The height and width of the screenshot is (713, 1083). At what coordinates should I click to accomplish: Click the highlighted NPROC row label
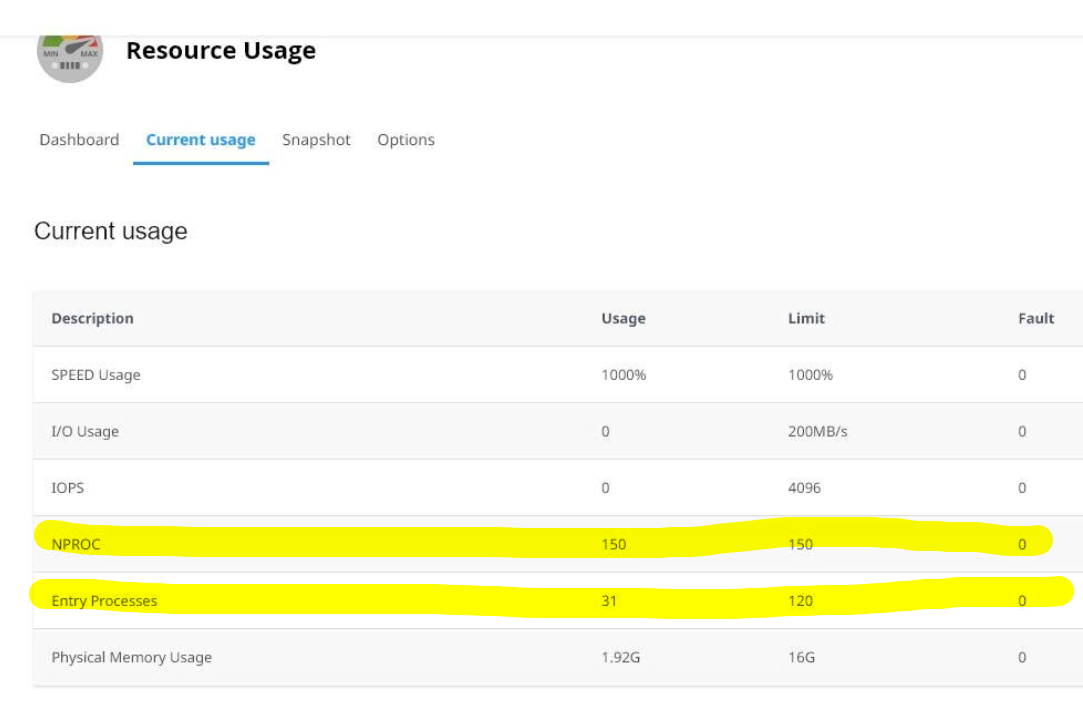(76, 545)
